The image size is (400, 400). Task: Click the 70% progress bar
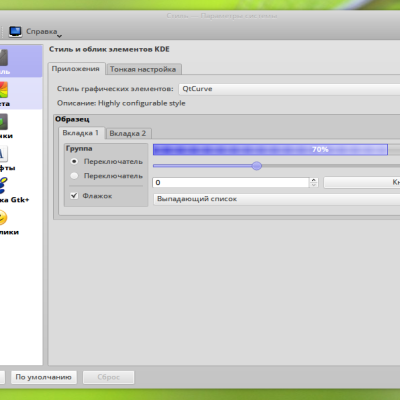click(276, 150)
